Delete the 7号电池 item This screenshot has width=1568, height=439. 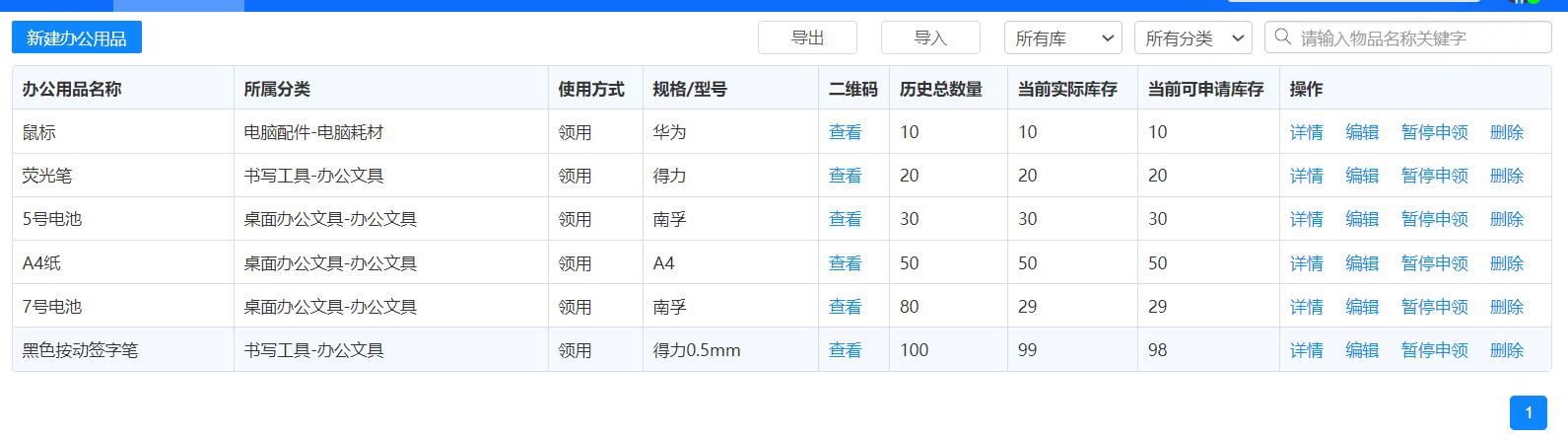point(1506,307)
